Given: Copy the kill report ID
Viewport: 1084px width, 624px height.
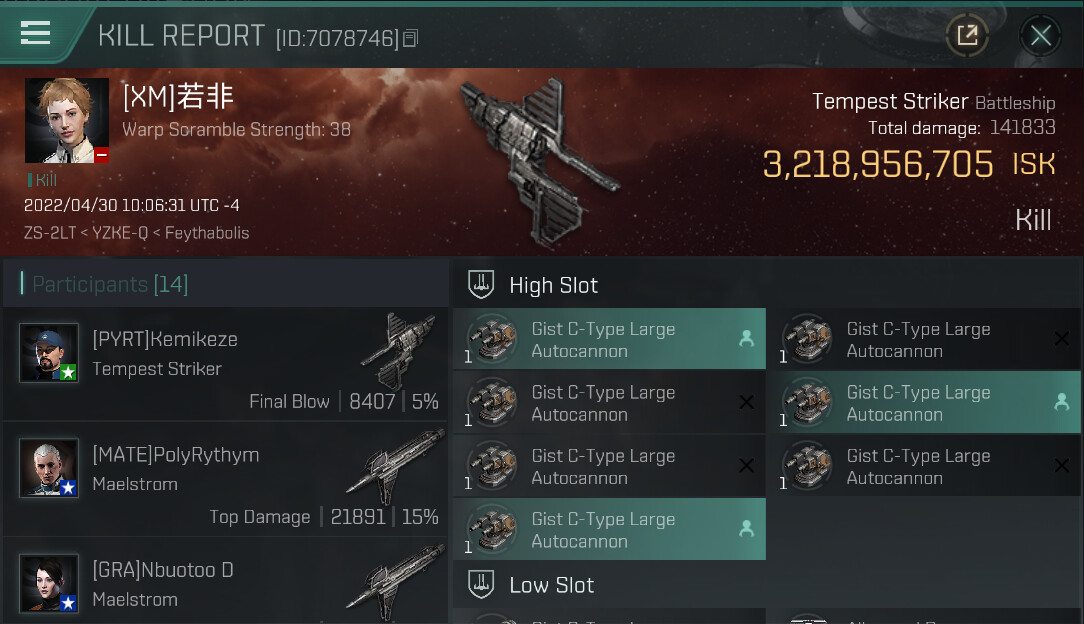Looking at the screenshot, I should coord(410,39).
